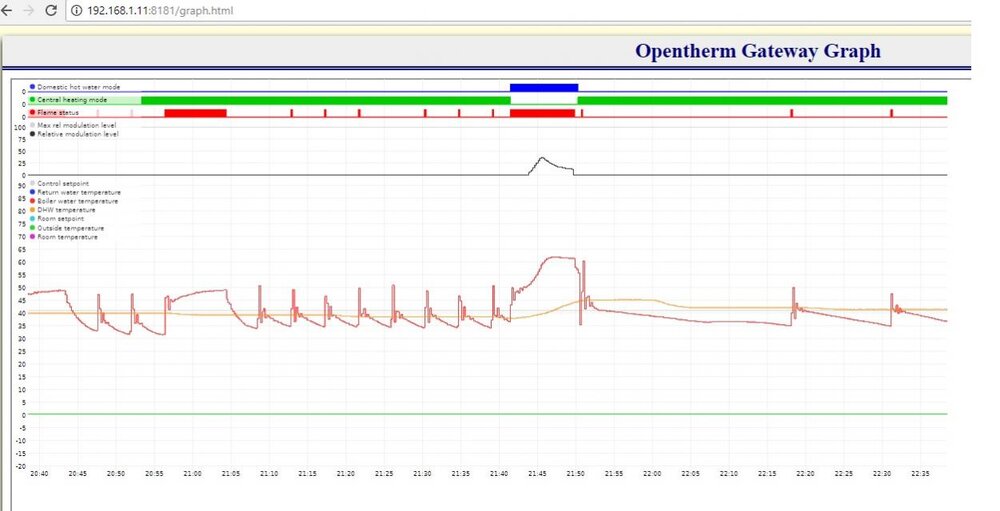1000x511 pixels.
Task: Click DHW temperature legend dot
Action: (33, 210)
